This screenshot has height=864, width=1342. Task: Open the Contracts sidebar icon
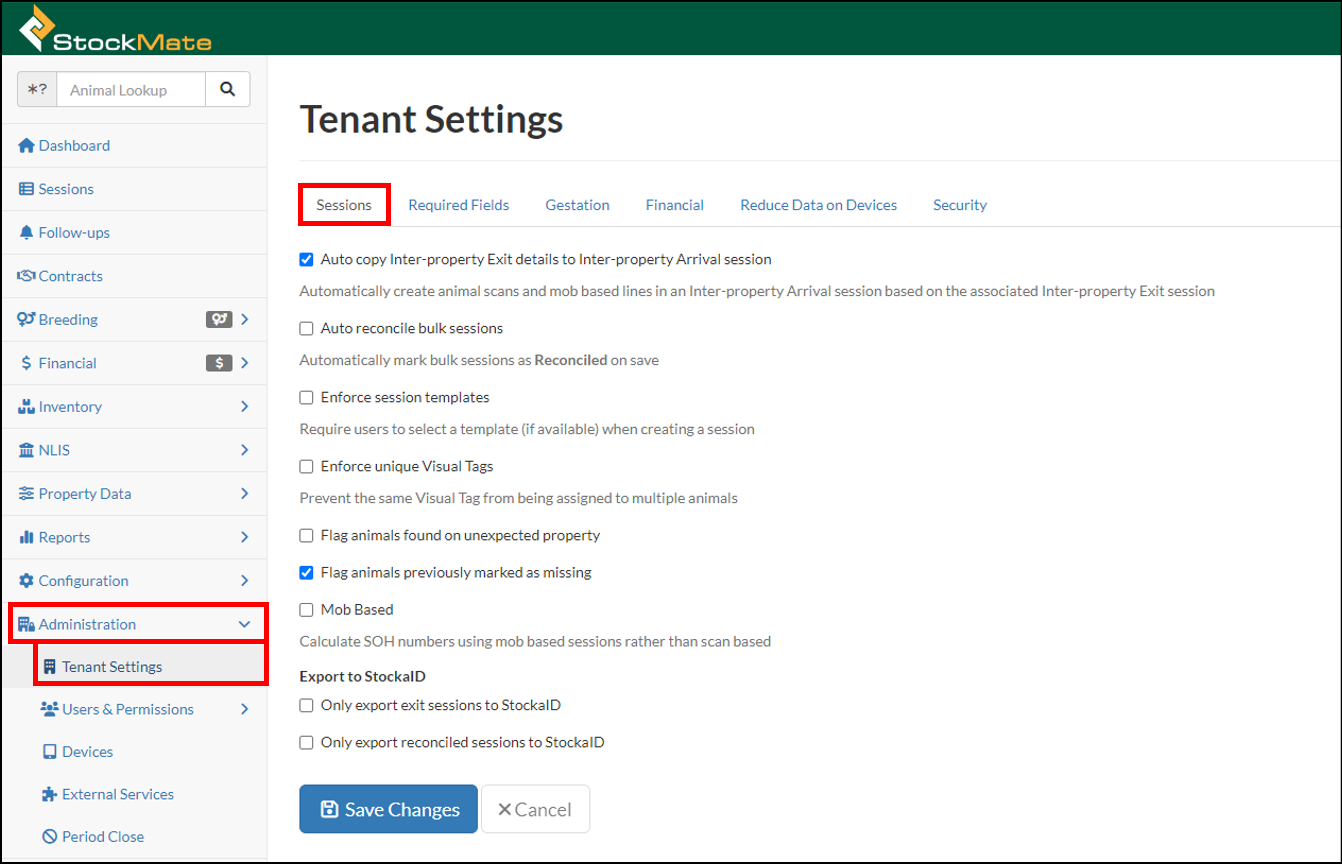pos(24,276)
